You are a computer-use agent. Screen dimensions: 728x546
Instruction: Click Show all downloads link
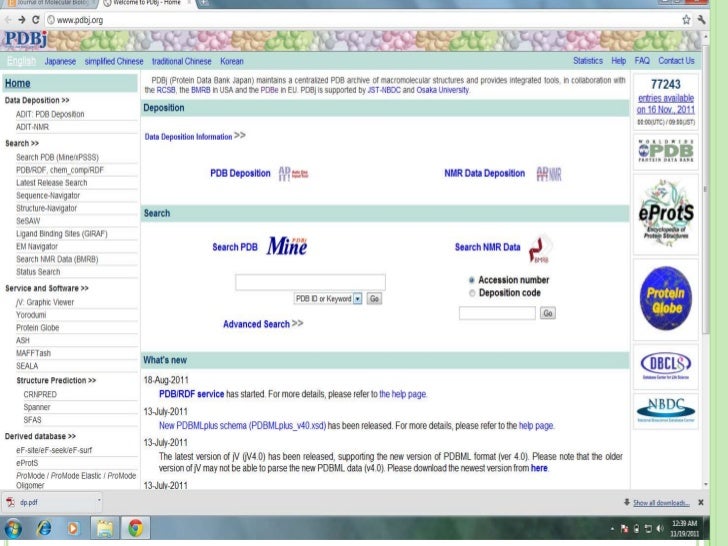661,503
